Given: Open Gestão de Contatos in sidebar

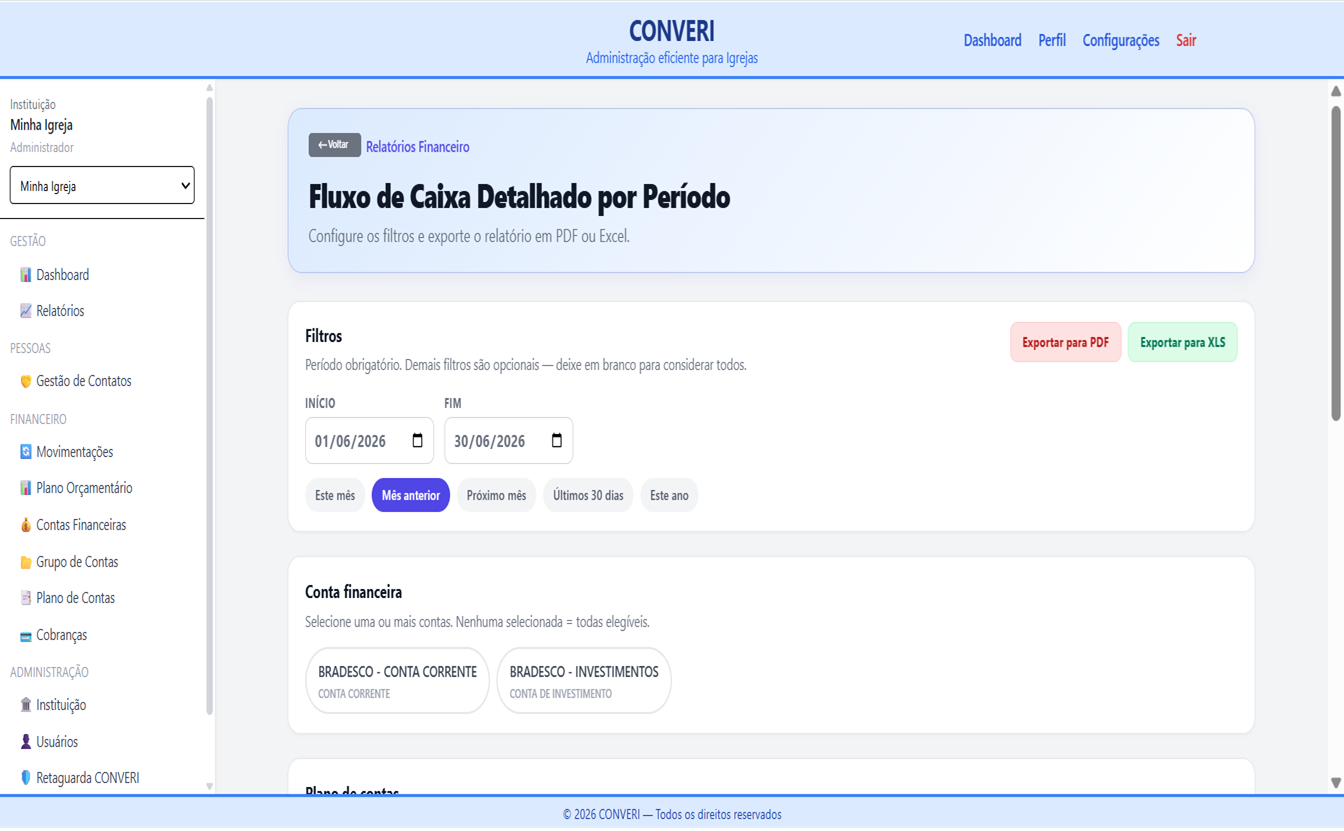Looking at the screenshot, I should (x=83, y=381).
